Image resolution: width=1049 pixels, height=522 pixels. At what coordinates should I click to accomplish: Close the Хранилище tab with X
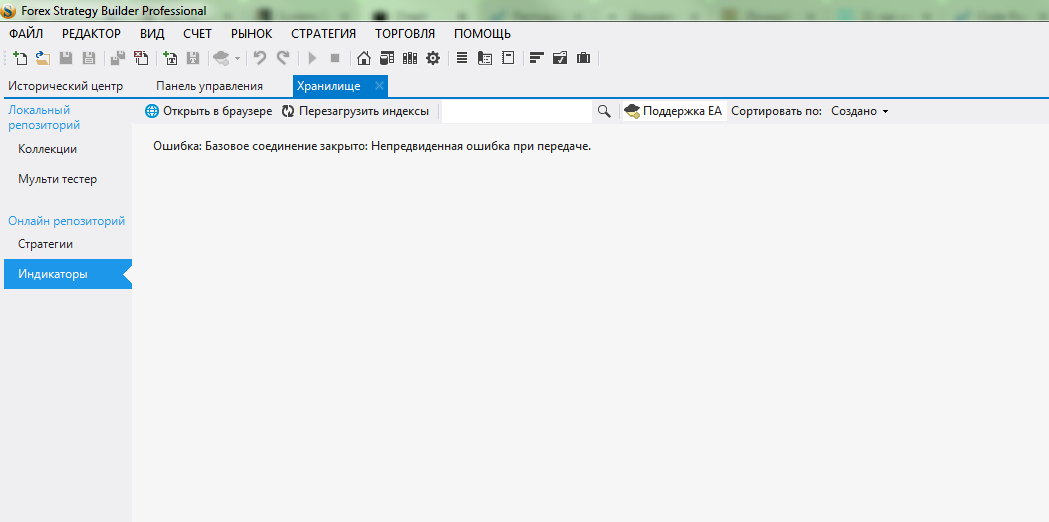379,86
